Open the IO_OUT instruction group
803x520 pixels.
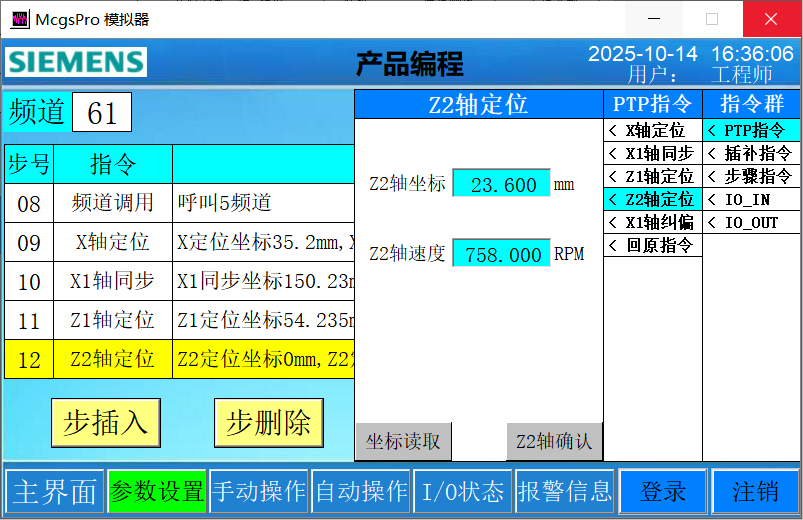tap(751, 222)
